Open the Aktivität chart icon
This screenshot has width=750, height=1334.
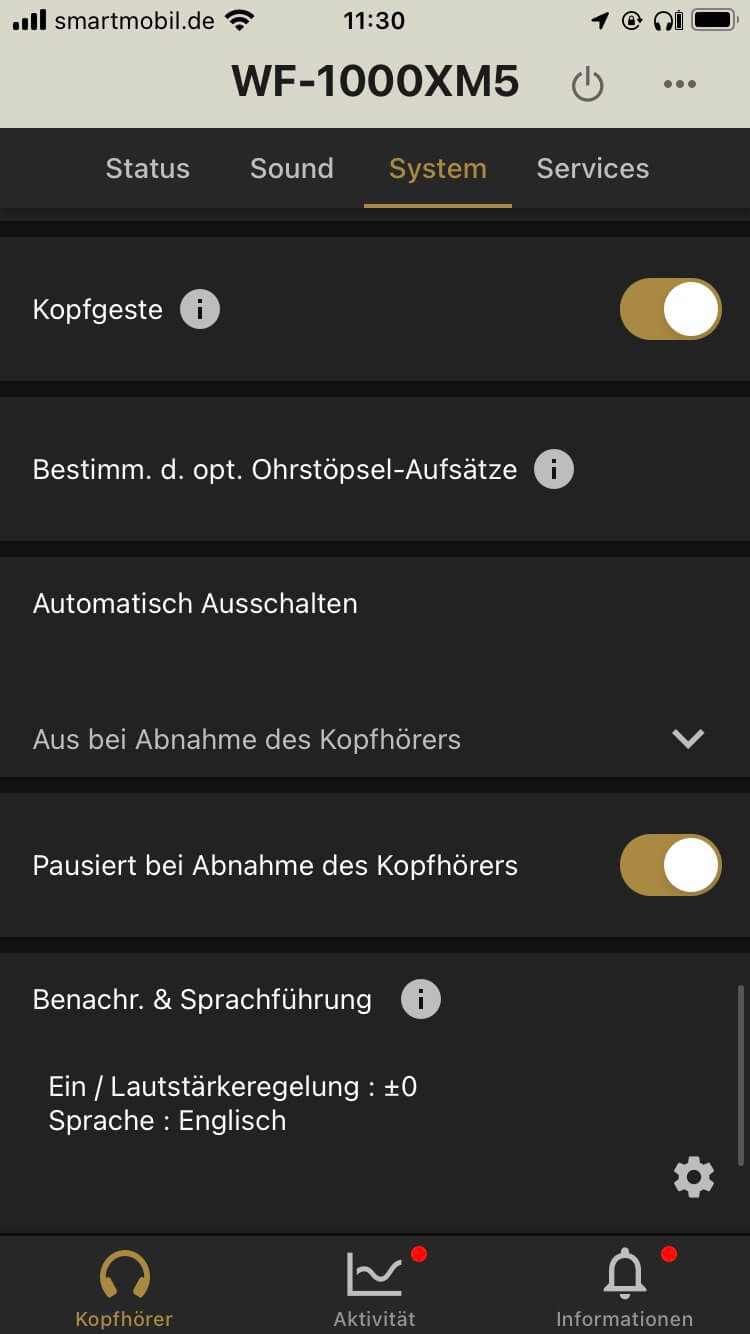click(x=374, y=1275)
